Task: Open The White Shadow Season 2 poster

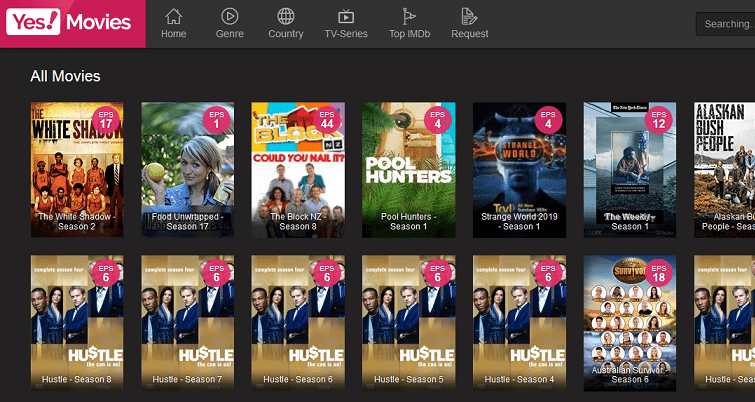Action: [x=77, y=169]
